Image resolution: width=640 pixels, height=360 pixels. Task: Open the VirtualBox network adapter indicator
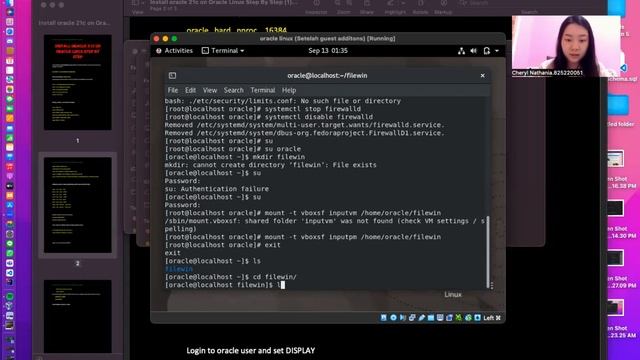coord(412,318)
